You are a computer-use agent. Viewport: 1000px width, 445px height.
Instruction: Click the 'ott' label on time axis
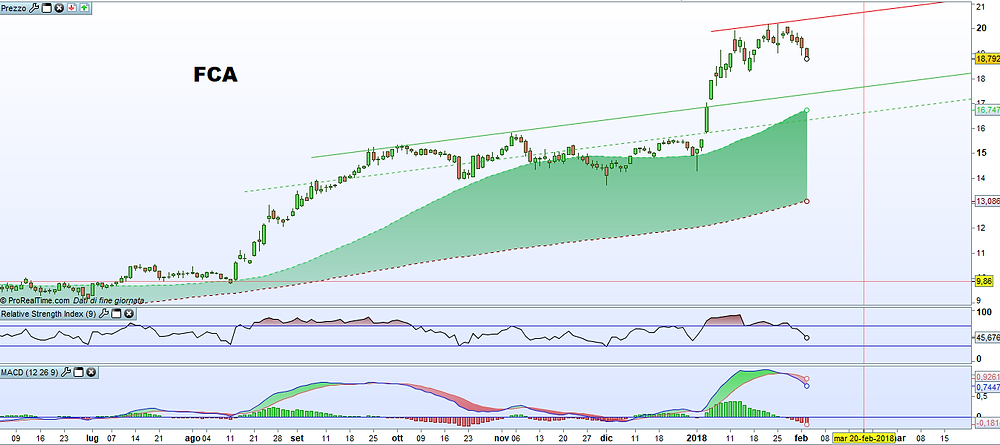pyautogui.click(x=397, y=439)
